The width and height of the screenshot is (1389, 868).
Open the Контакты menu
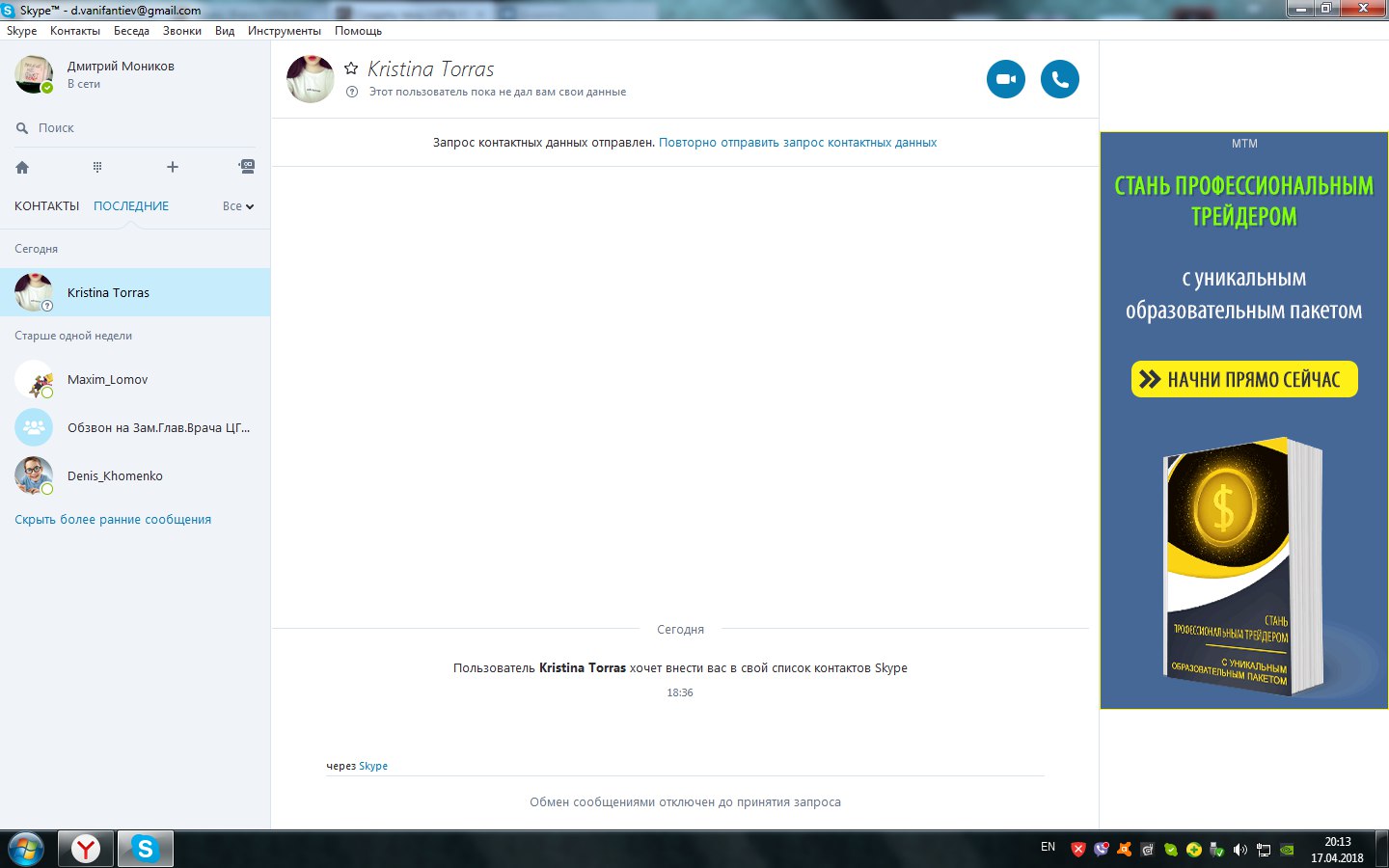(75, 31)
